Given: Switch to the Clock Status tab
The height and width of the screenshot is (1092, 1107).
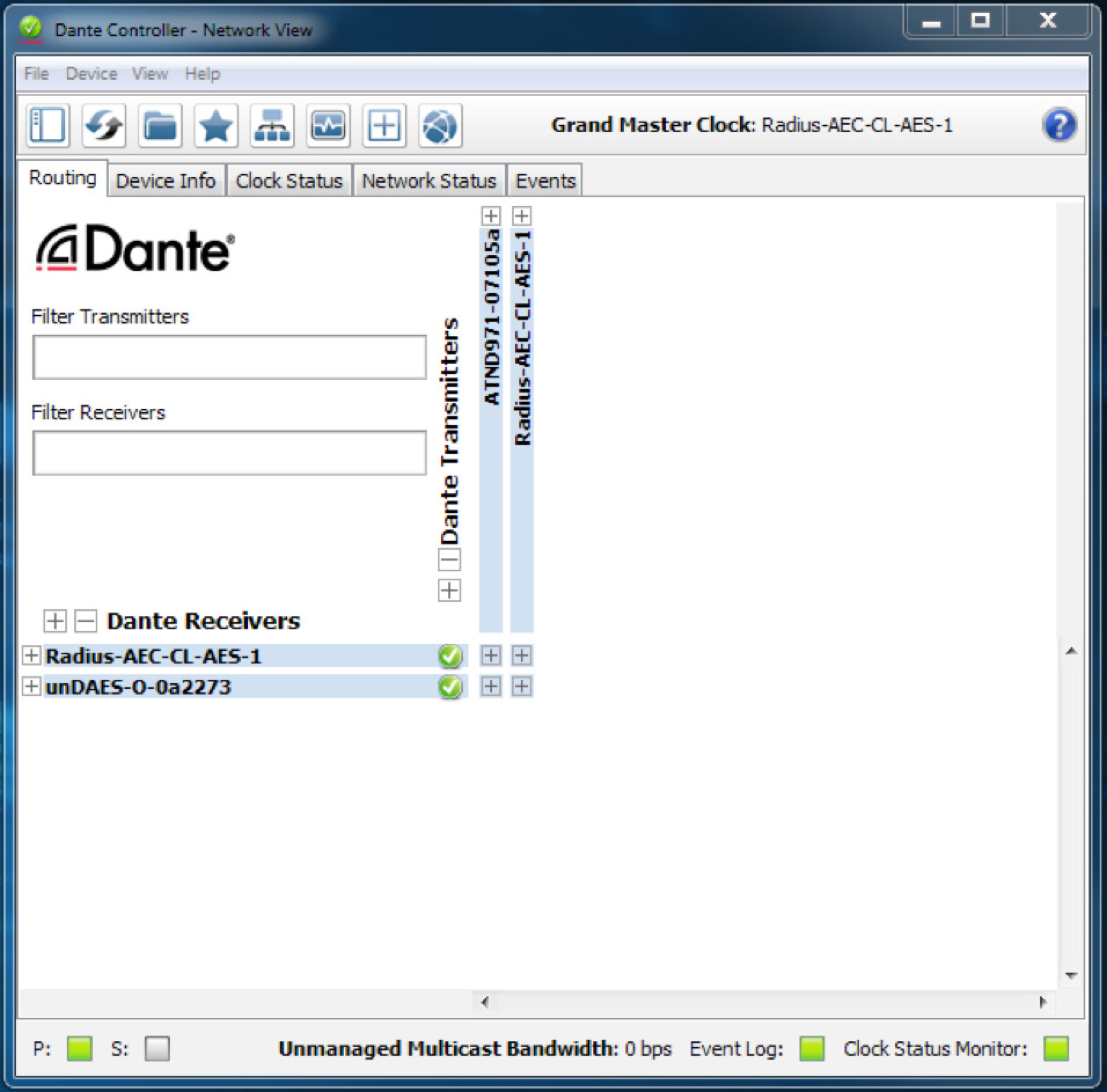Looking at the screenshot, I should point(289,179).
